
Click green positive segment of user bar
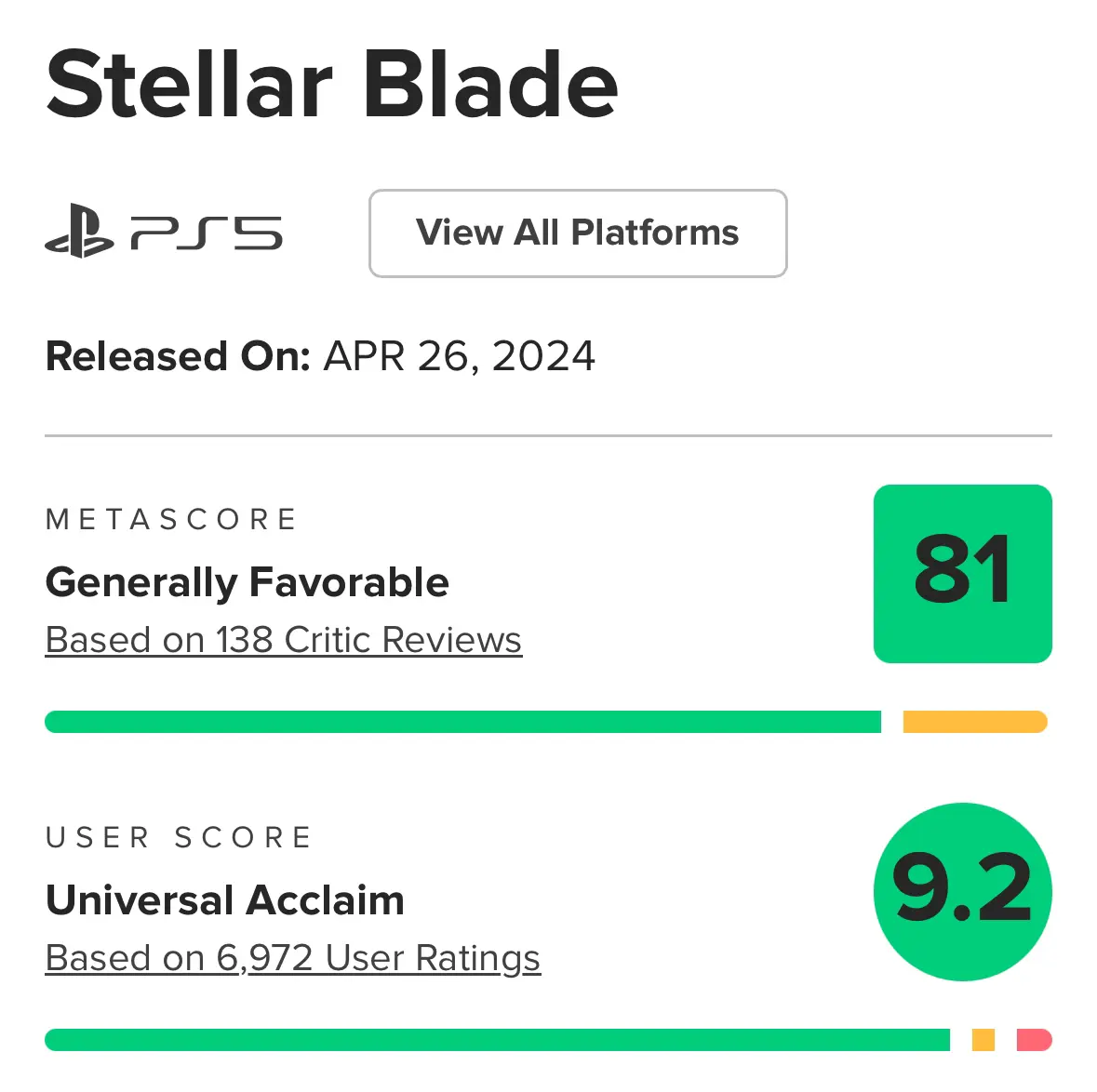(x=498, y=1040)
